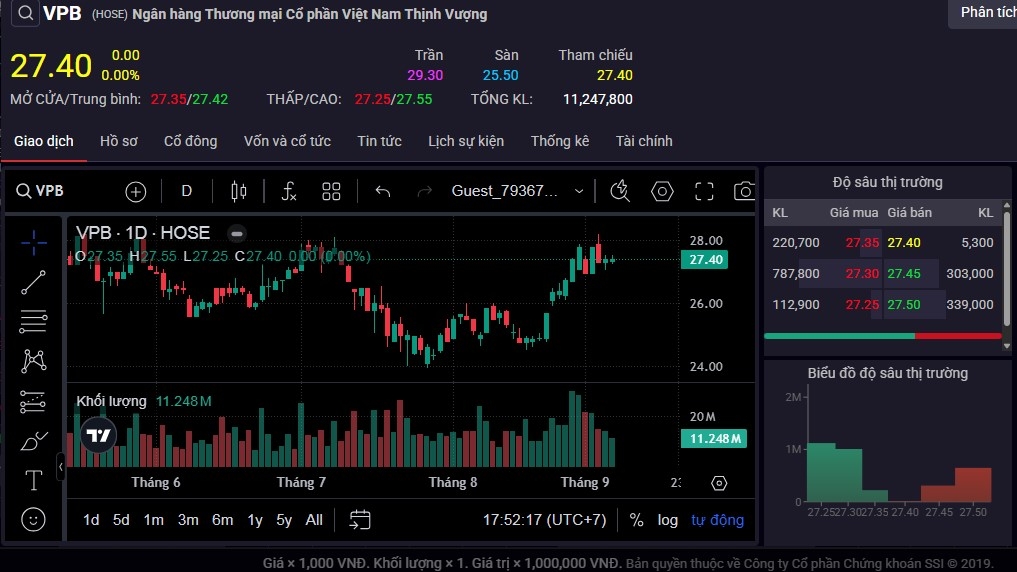Open the VPB symbol search in chart toolbar

pos(40,191)
